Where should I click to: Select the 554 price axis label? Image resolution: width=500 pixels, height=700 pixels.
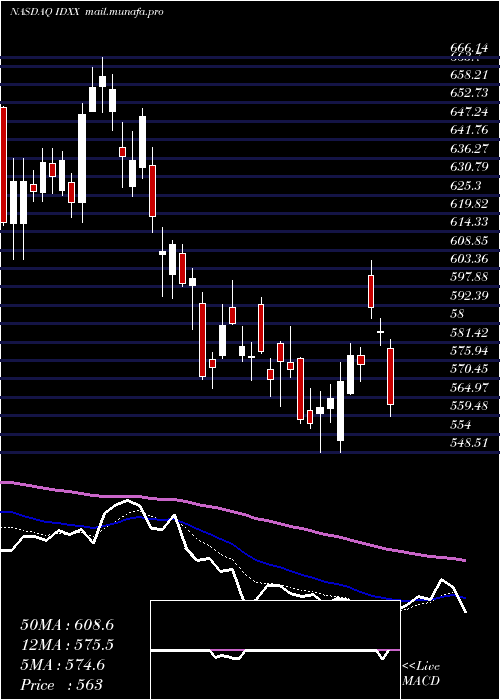(x=462, y=424)
